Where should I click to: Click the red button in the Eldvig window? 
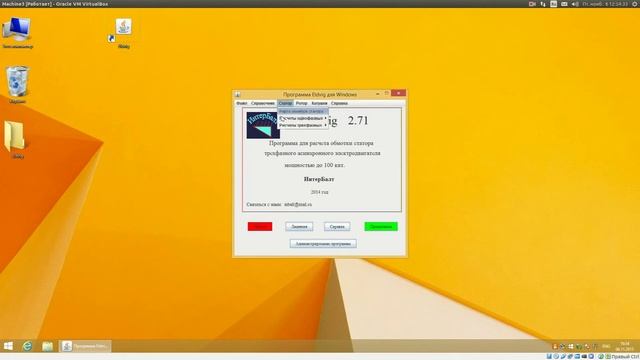coord(260,226)
